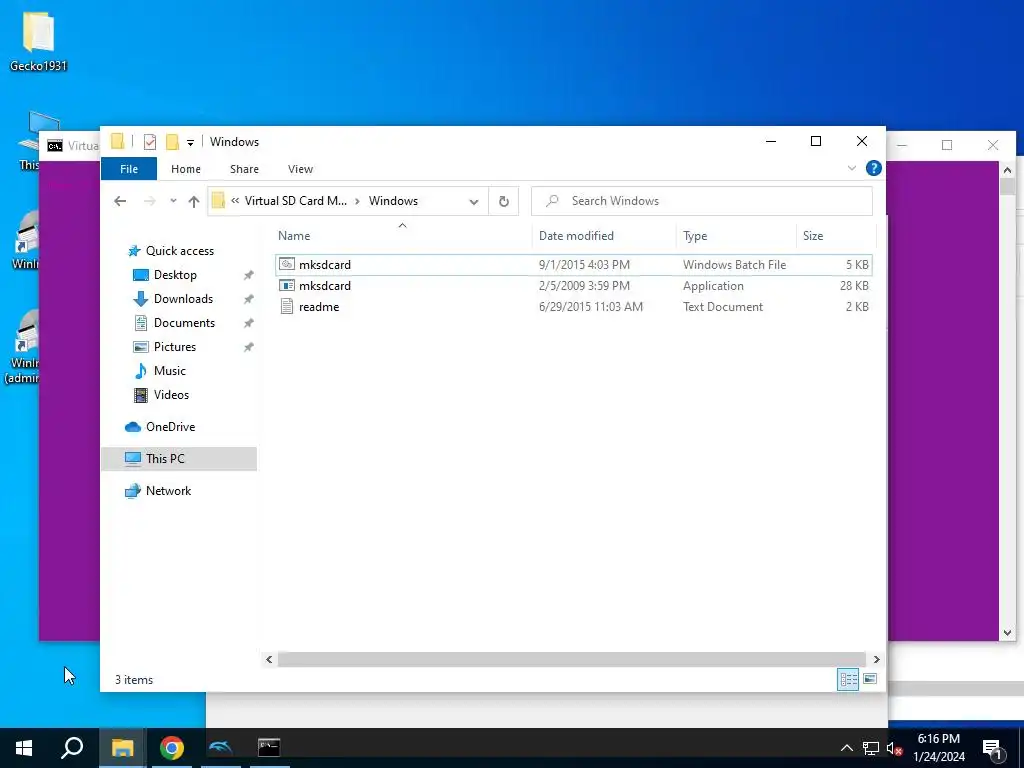Viewport: 1024px width, 768px height.
Task: Click Properties icon in quick access toolbar
Action: click(150, 142)
